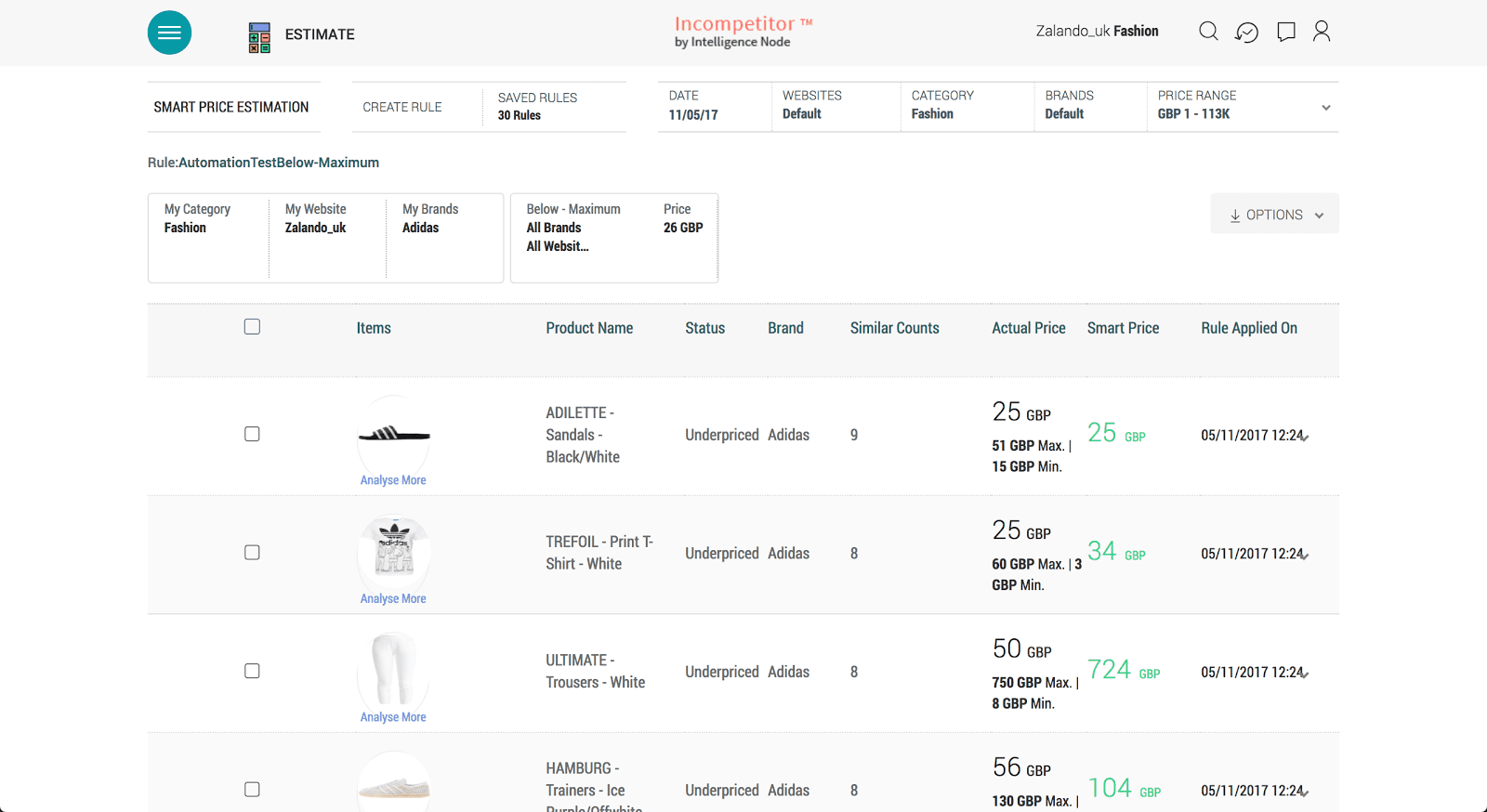Open the BRANDS filter
Image resolution: width=1487 pixels, height=812 pixels.
coord(1090,106)
